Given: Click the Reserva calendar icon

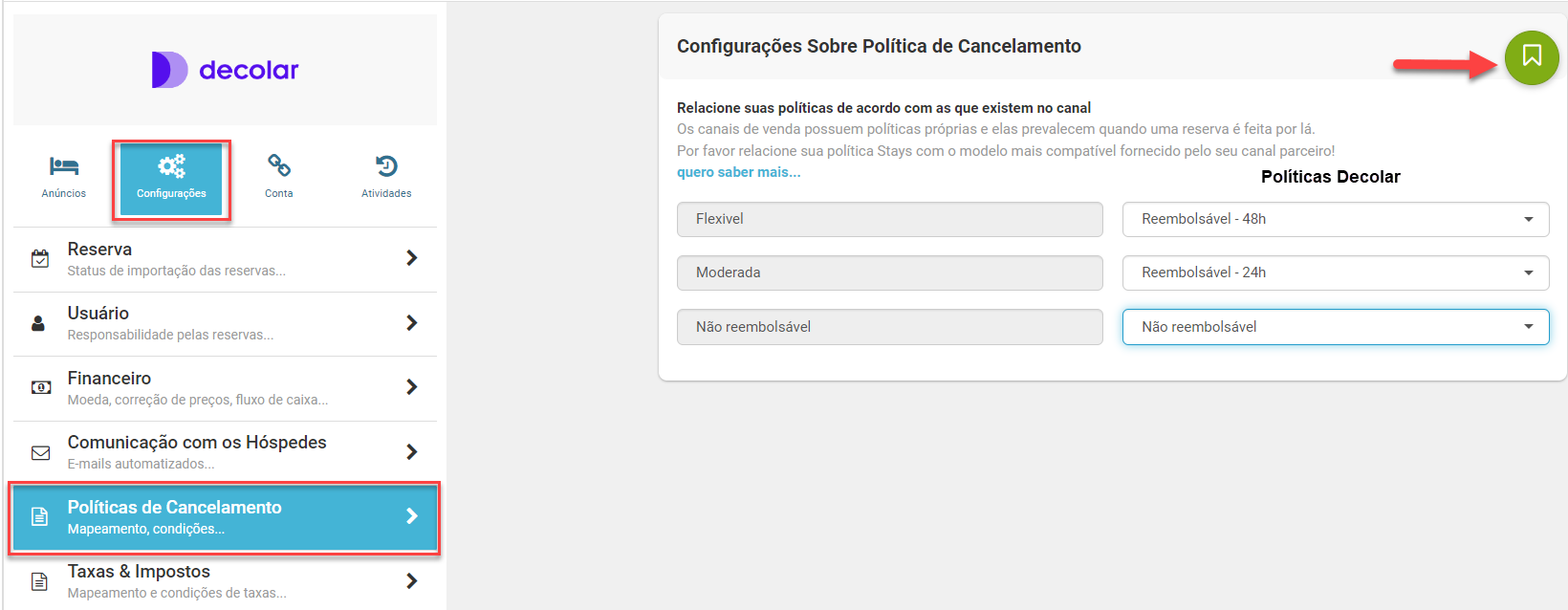Looking at the screenshot, I should [x=40, y=258].
